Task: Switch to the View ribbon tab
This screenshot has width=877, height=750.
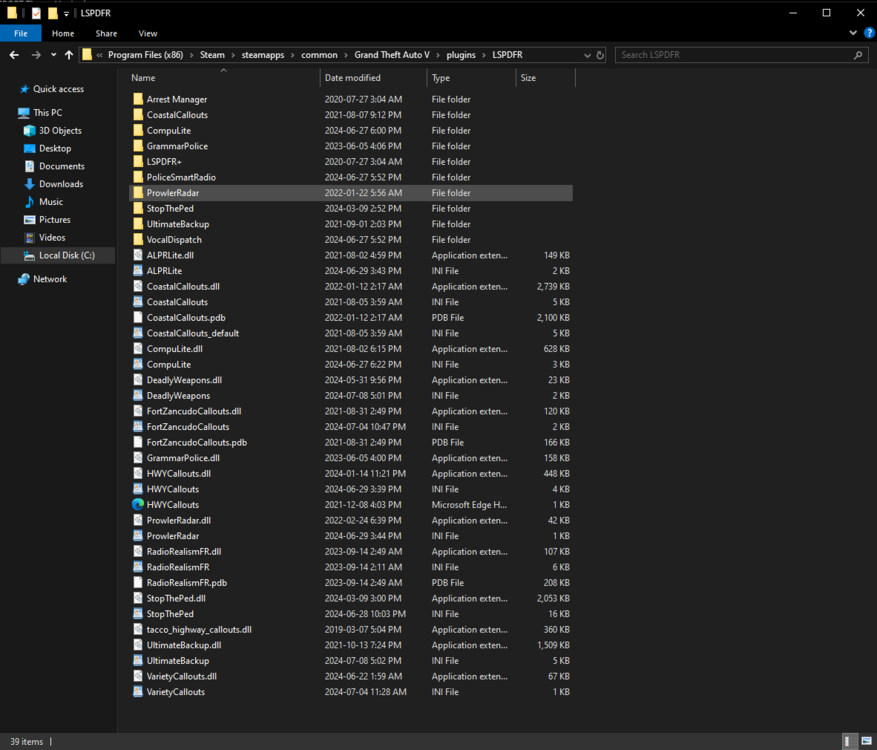Action: coord(147,32)
